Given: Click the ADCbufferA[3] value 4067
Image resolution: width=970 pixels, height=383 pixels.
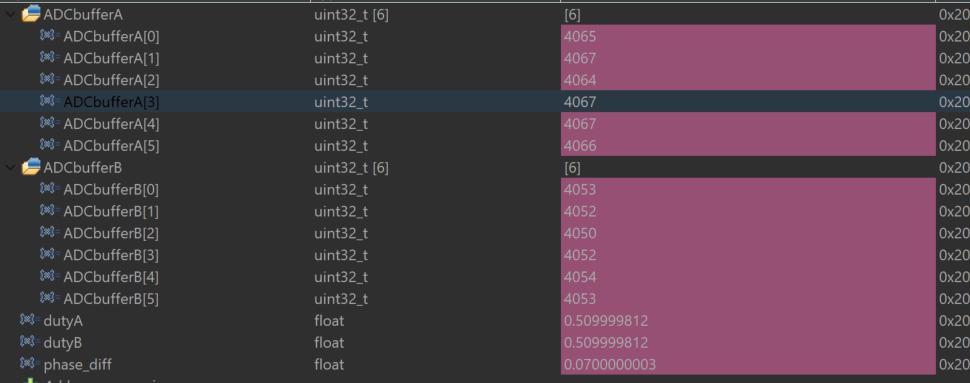Looking at the screenshot, I should (580, 101).
